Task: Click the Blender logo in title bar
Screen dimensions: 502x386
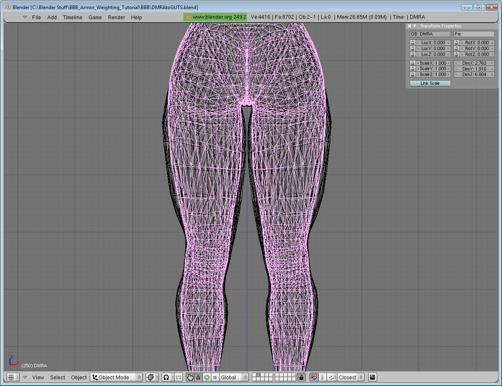Action: click(x=7, y=7)
